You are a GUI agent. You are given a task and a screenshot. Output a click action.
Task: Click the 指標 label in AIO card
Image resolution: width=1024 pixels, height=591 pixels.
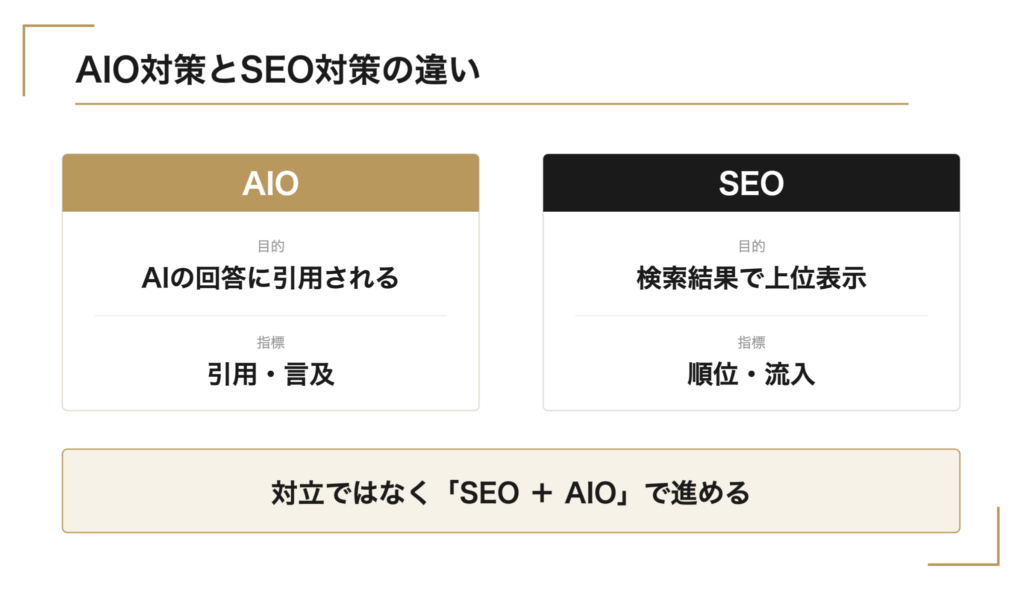[x=270, y=342]
